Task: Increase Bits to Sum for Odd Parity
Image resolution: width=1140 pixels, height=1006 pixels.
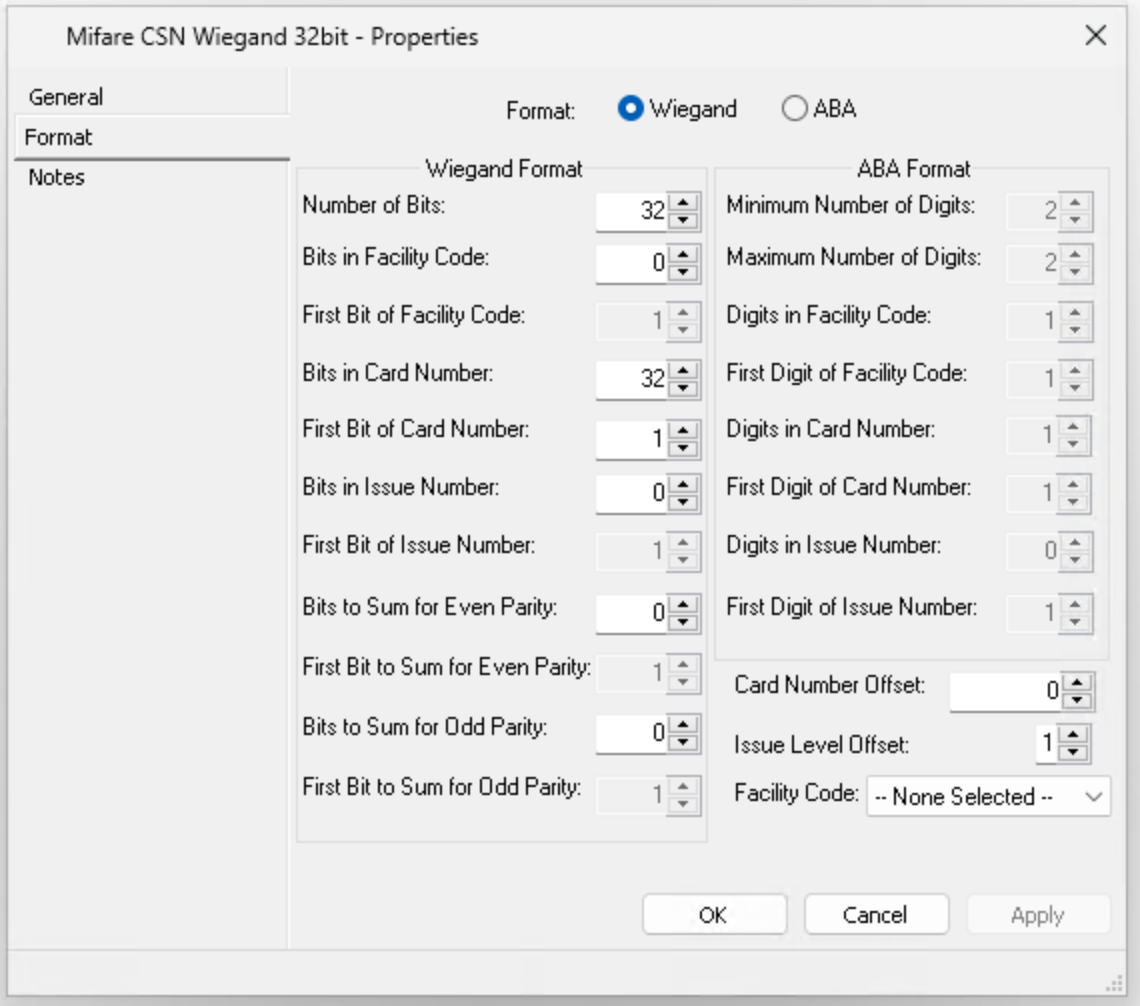Action: tap(683, 724)
